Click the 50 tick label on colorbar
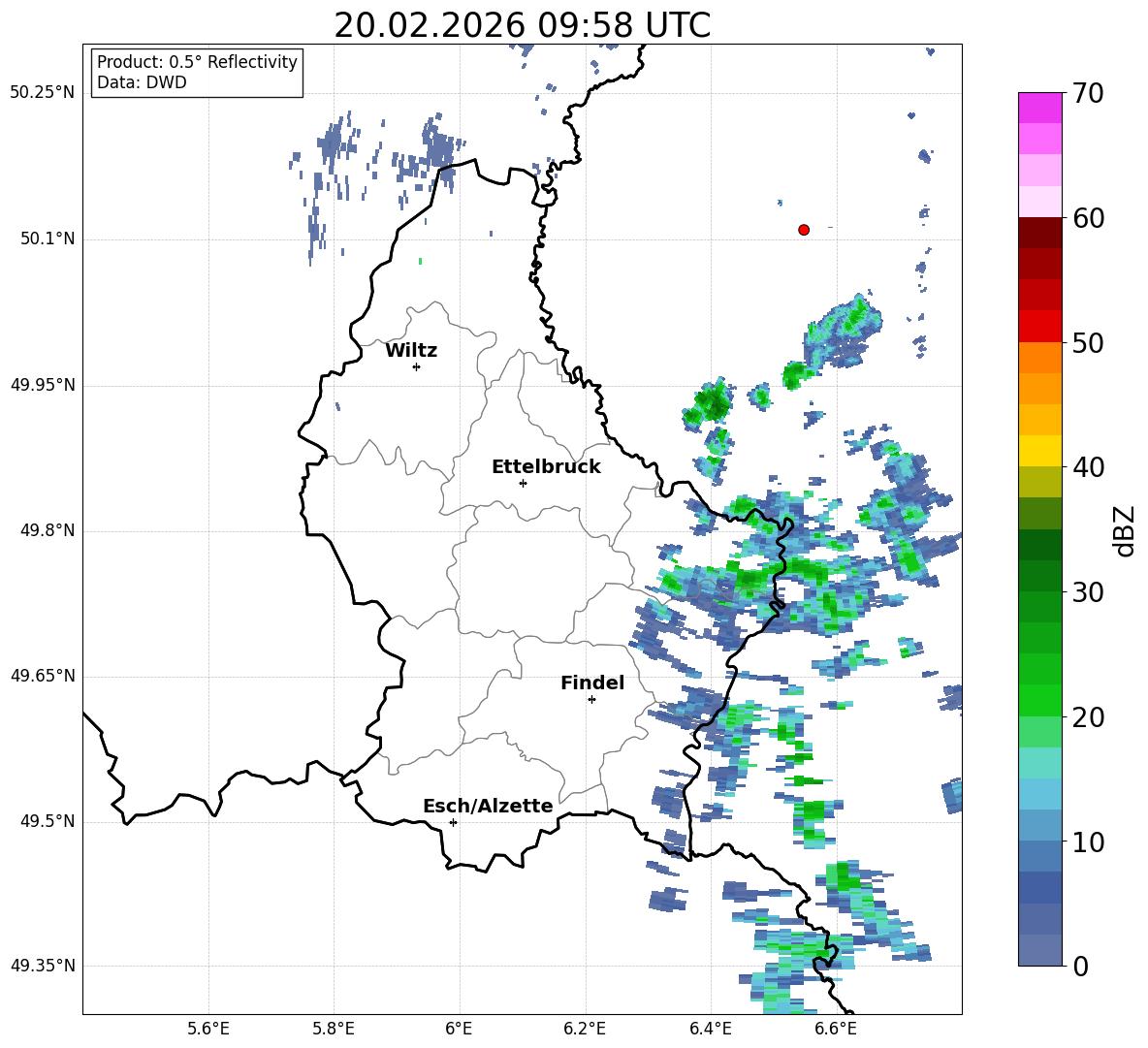This screenshot has width=1148, height=1048. pos(1088,343)
